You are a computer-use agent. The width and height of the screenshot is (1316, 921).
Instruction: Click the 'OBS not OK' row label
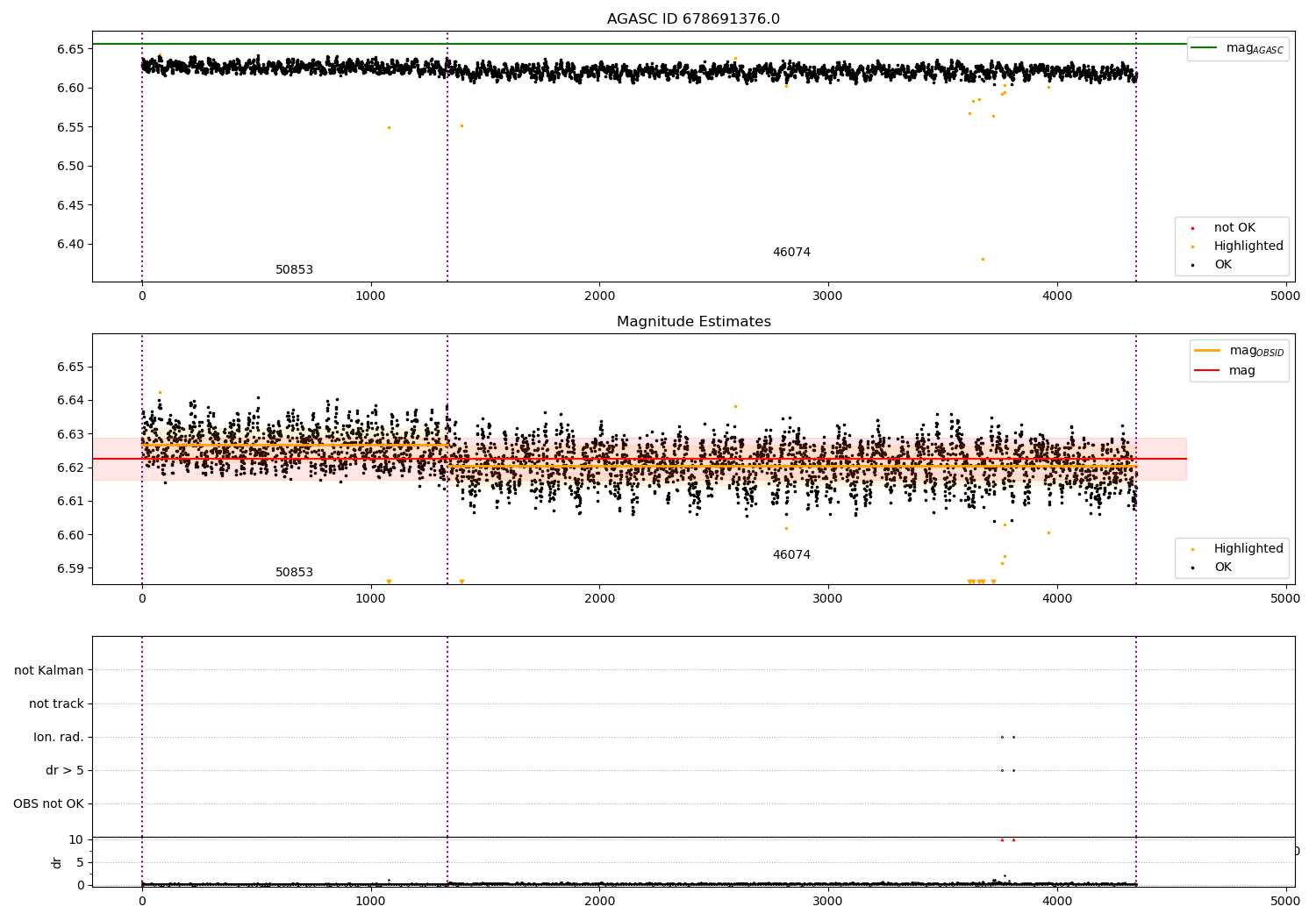coord(48,803)
